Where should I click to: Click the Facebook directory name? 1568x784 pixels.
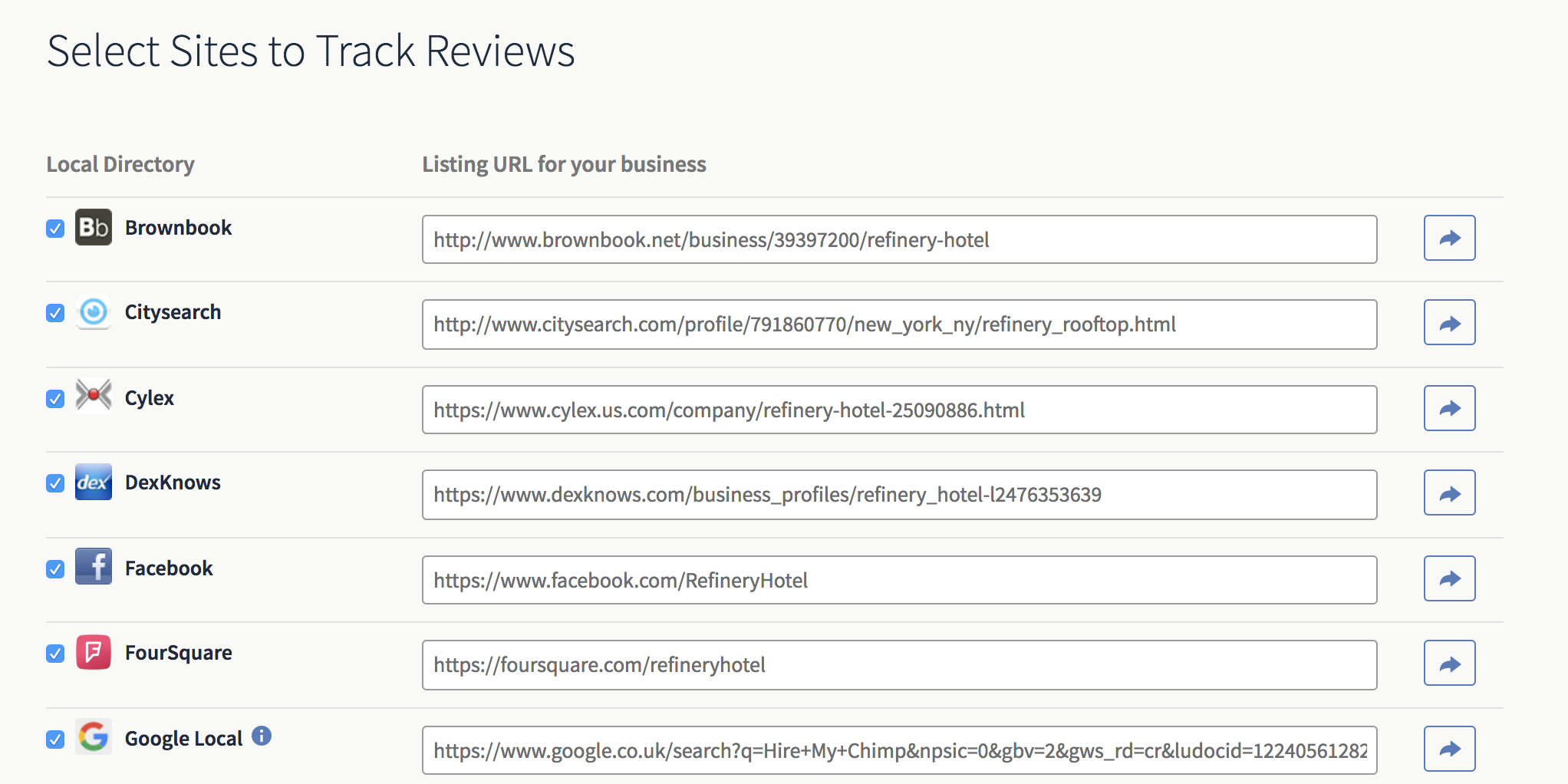tap(169, 568)
